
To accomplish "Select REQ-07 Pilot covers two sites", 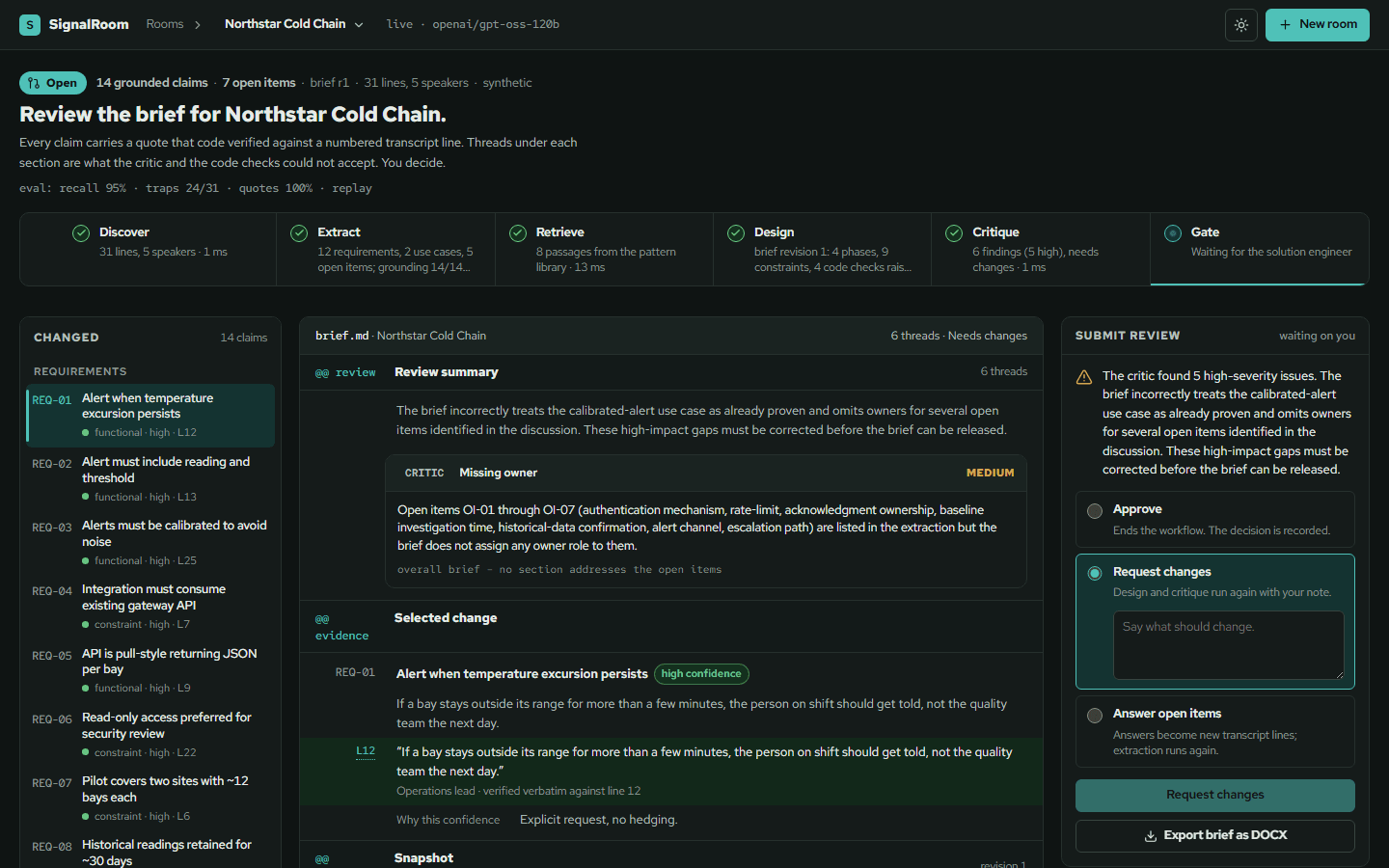I will point(150,799).
